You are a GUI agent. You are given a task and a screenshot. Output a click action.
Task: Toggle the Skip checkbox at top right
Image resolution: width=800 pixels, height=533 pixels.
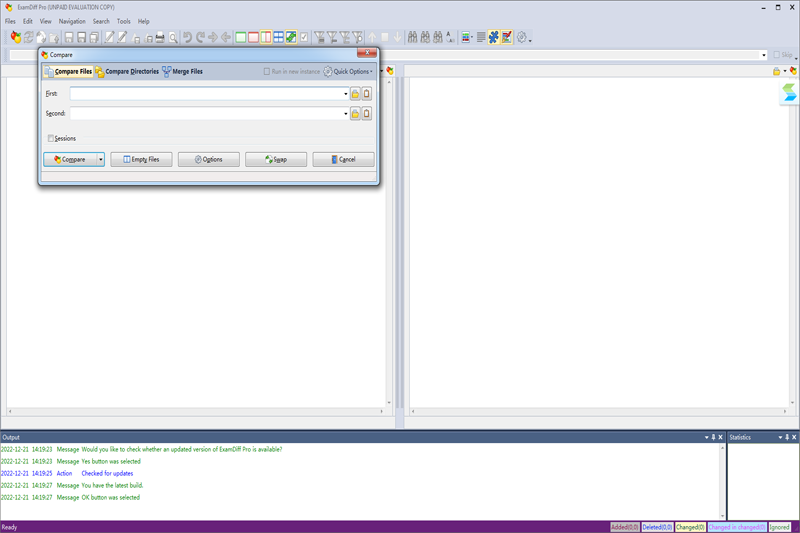coord(777,55)
